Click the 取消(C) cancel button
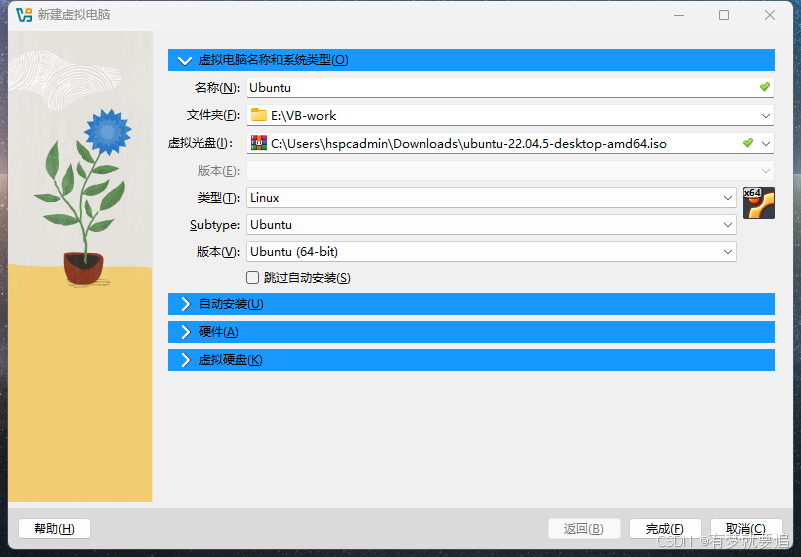801x557 pixels. point(746,528)
